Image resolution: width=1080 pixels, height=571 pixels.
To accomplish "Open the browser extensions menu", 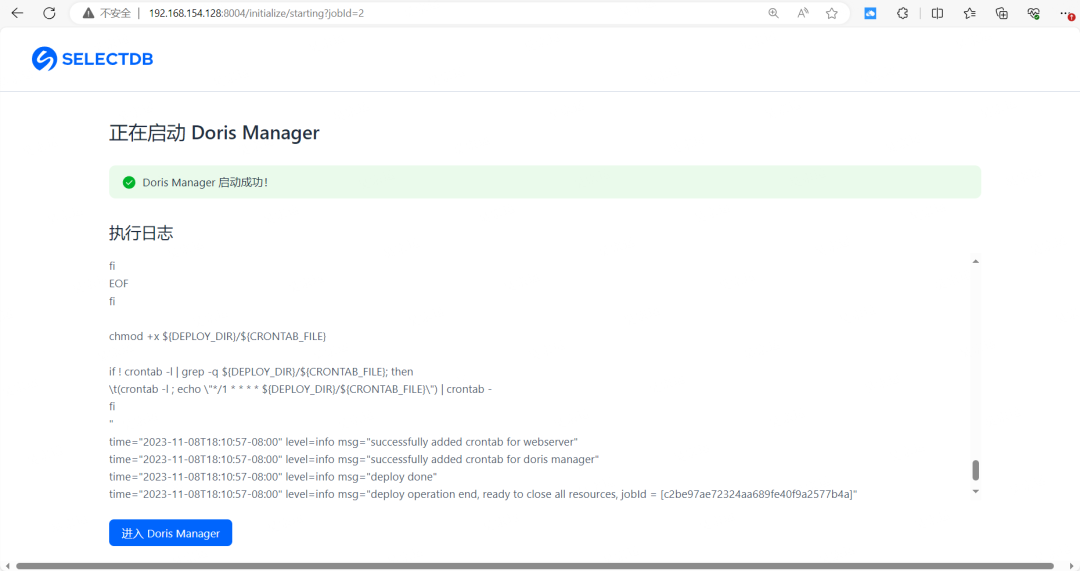I will (x=902, y=13).
